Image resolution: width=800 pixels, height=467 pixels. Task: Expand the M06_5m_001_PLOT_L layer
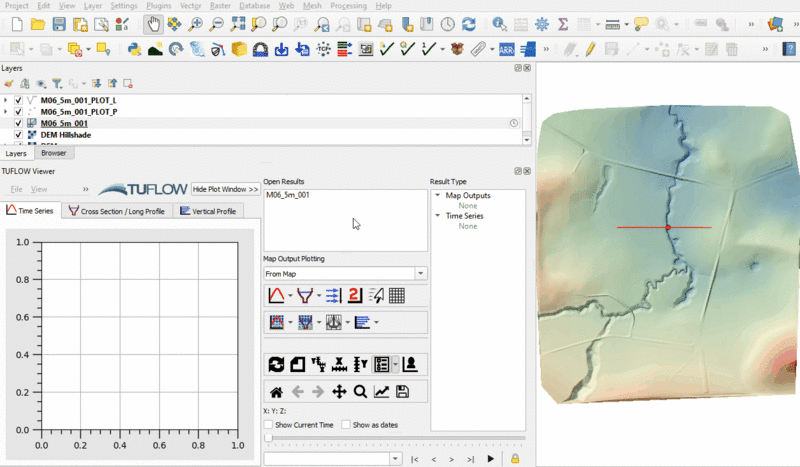(6, 101)
